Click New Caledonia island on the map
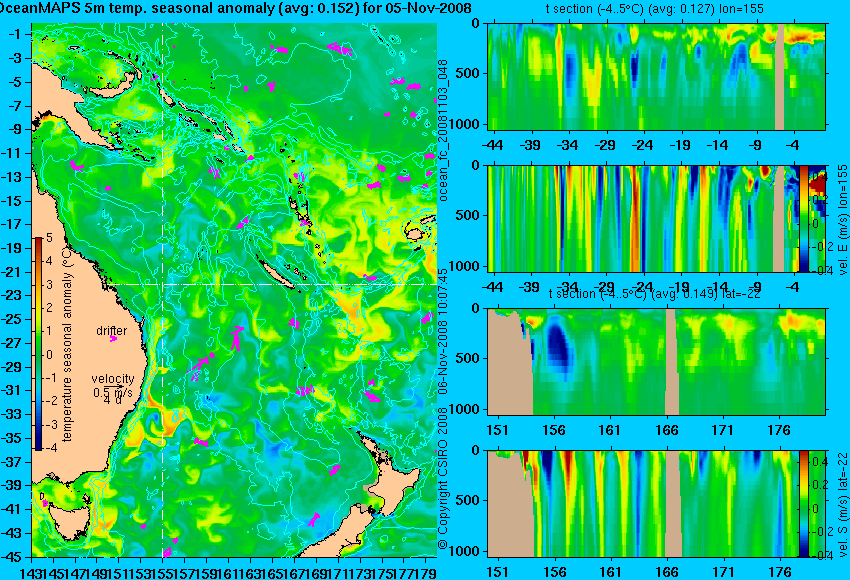The height and width of the screenshot is (580, 850). [x=276, y=275]
